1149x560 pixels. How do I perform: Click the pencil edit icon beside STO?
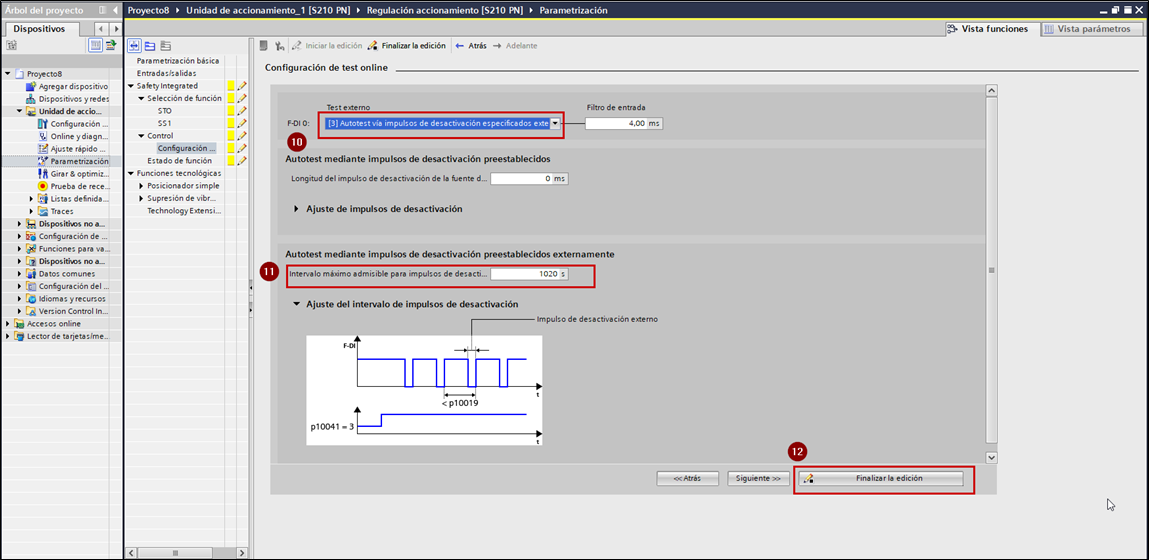click(x=241, y=111)
